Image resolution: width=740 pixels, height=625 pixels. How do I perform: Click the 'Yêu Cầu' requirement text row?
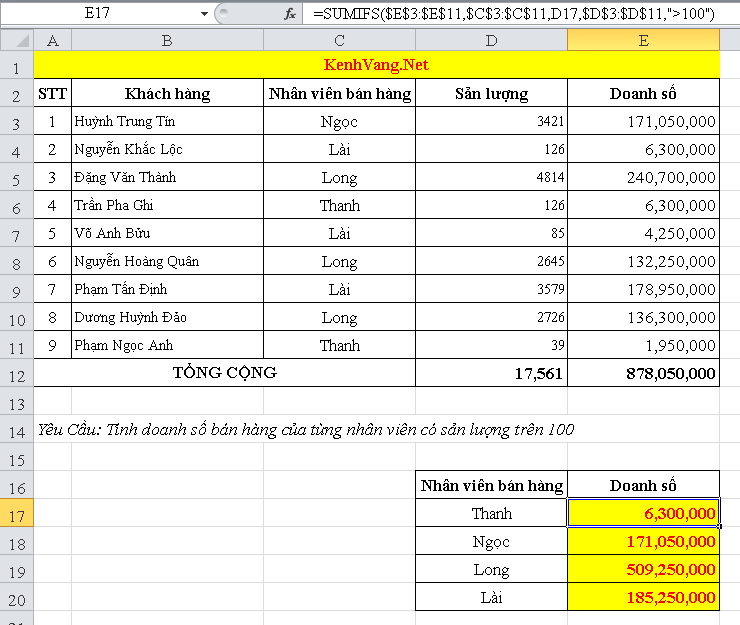[x=306, y=429]
